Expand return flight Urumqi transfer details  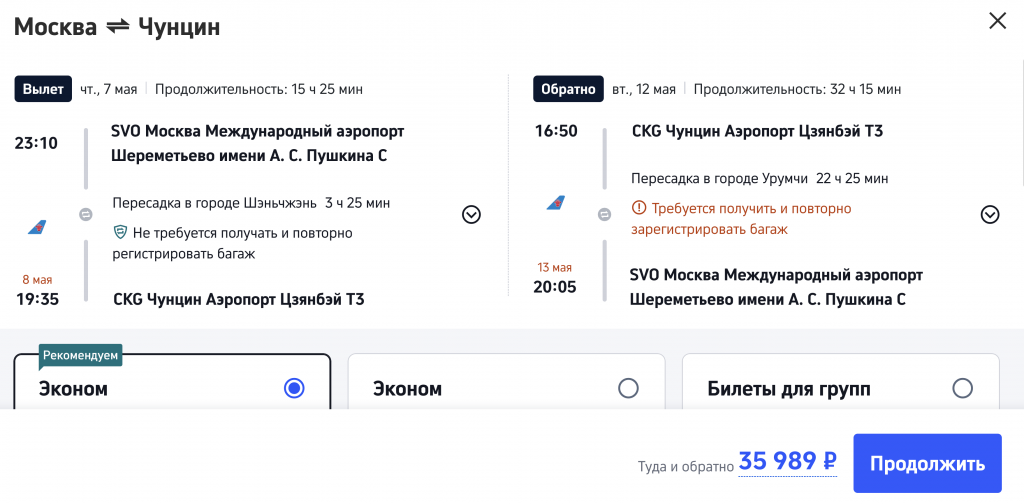point(990,214)
